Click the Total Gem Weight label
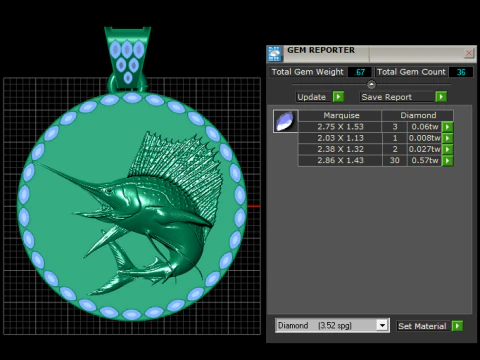 307,72
